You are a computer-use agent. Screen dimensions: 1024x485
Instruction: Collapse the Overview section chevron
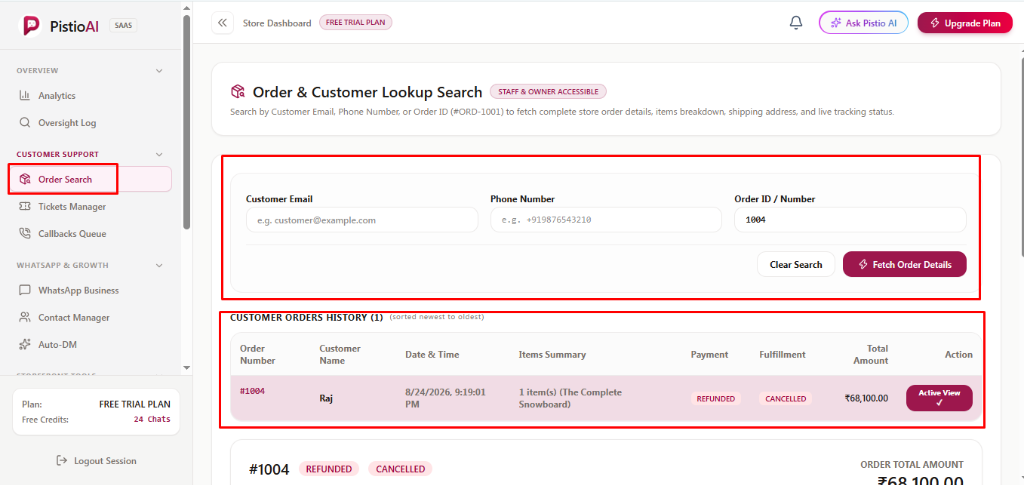[x=159, y=70]
